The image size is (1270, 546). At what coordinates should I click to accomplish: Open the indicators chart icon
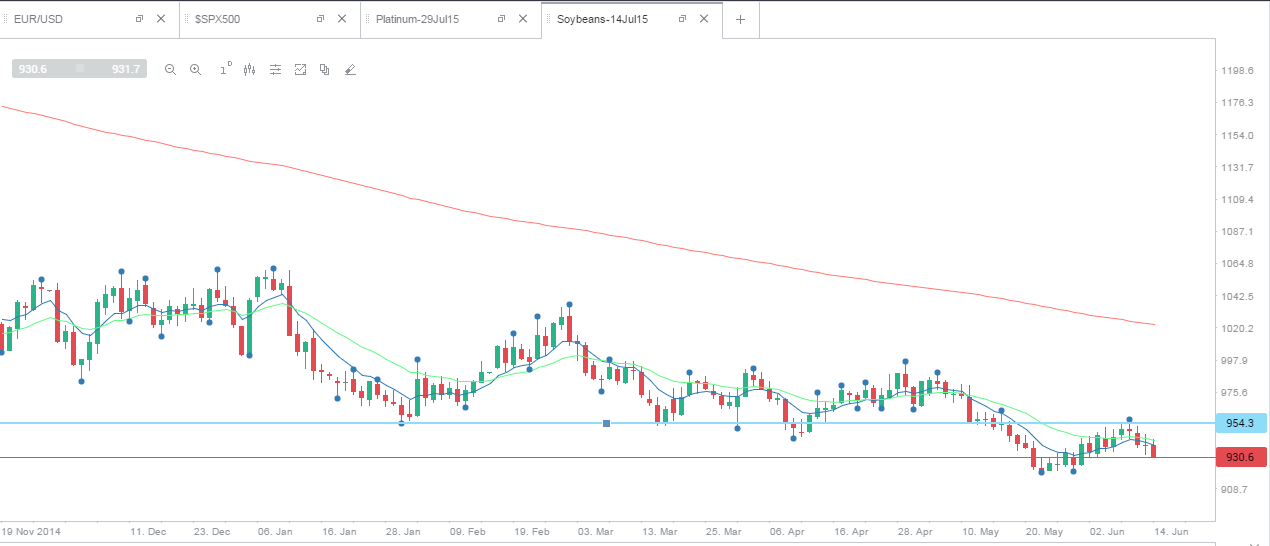click(x=300, y=70)
